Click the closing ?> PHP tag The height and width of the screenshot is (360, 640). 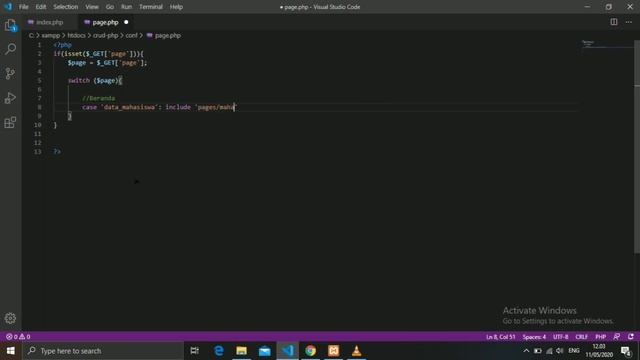(x=57, y=151)
